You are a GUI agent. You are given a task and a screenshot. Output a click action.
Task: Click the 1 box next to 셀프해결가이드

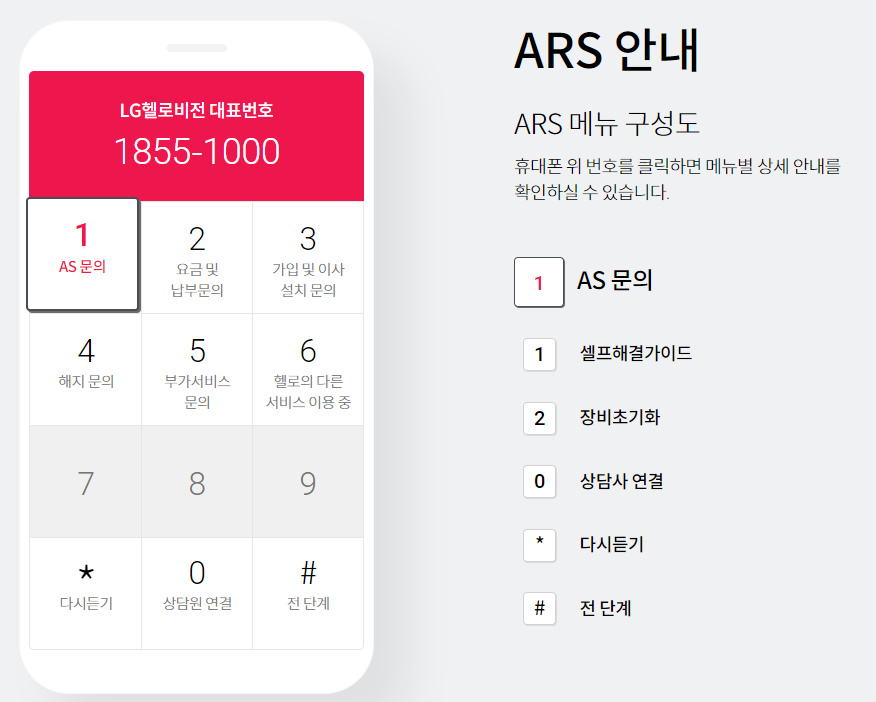[539, 354]
